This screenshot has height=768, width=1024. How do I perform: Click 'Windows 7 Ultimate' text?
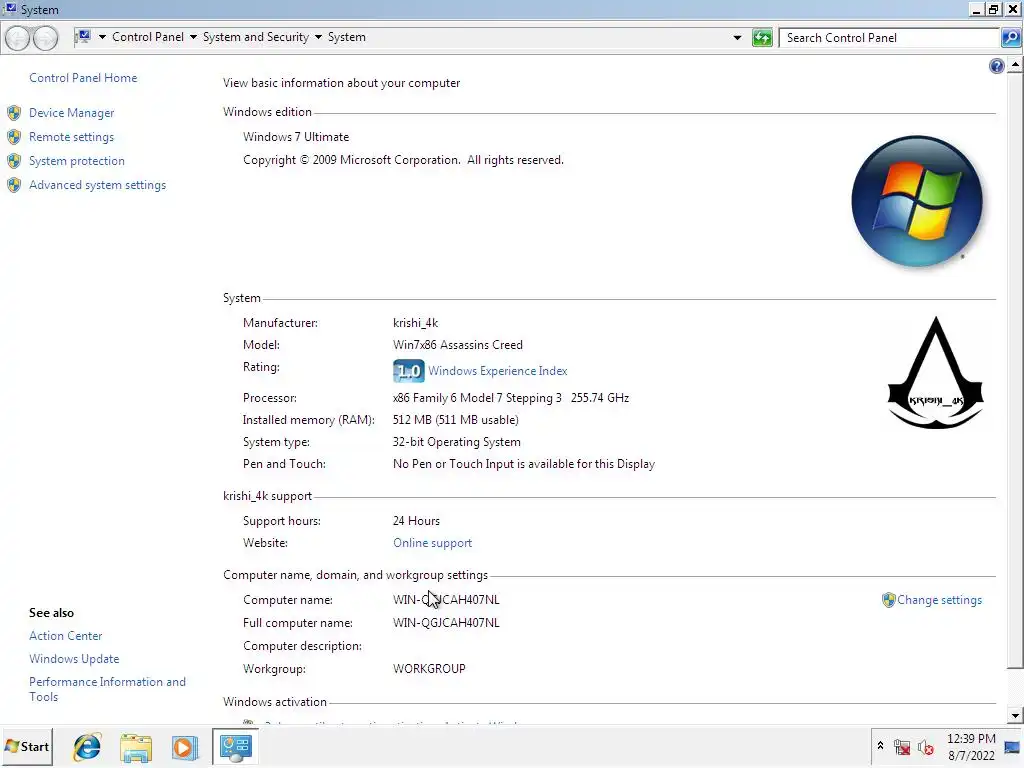(x=296, y=137)
